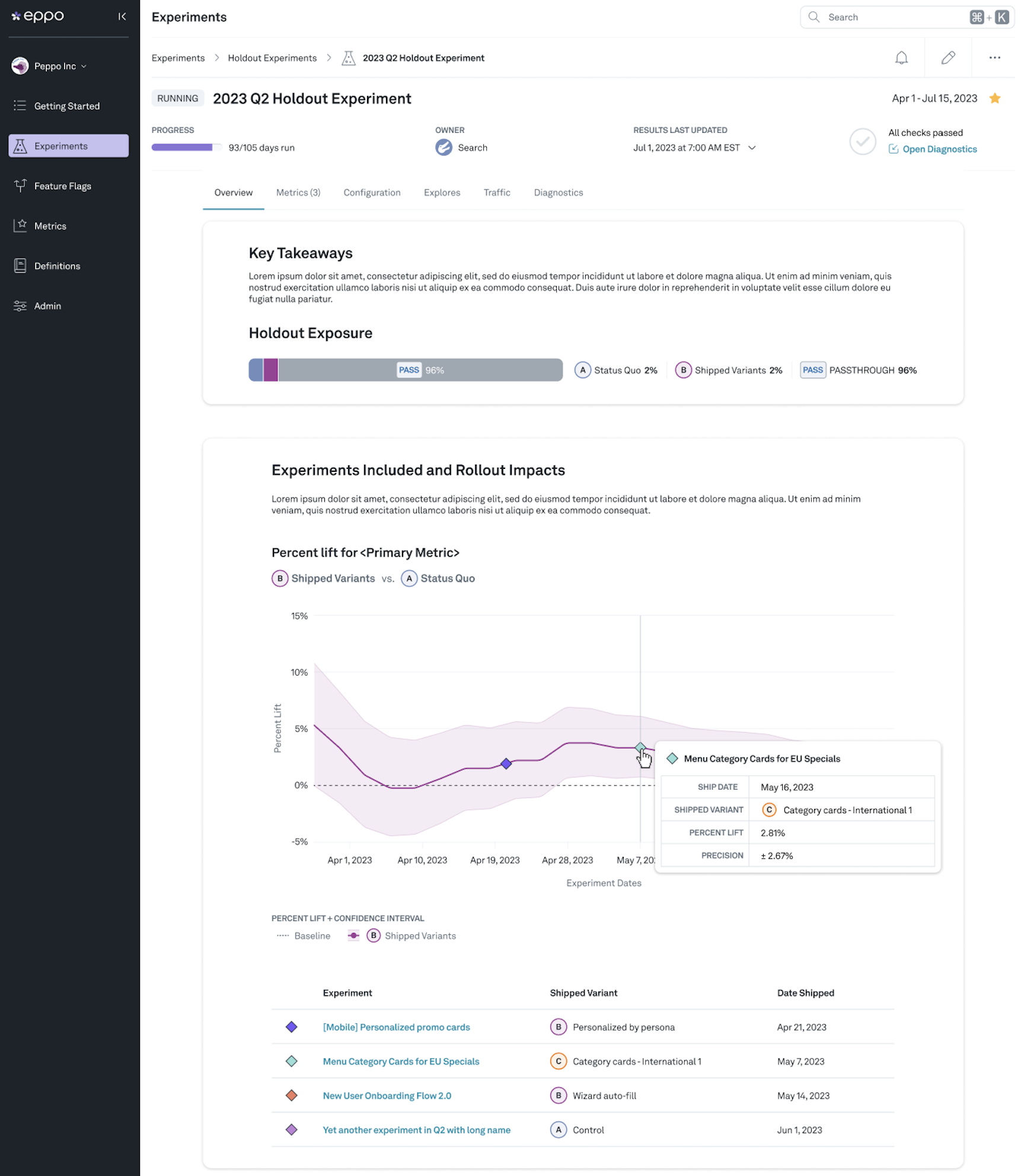
Task: Open the Admin section
Action: point(47,306)
